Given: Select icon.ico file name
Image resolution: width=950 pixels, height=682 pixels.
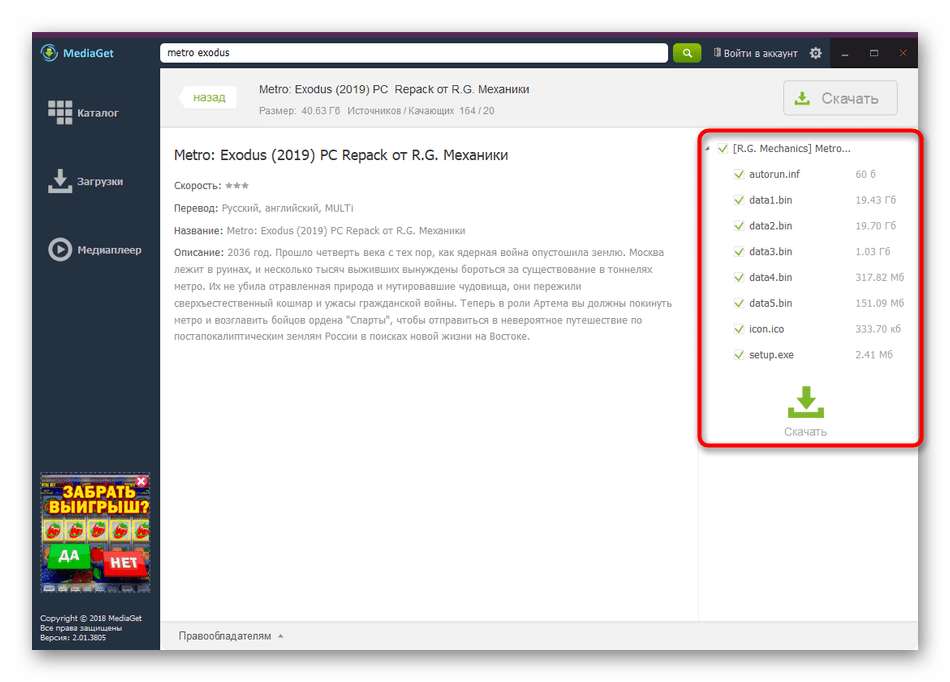Looking at the screenshot, I should (x=766, y=329).
